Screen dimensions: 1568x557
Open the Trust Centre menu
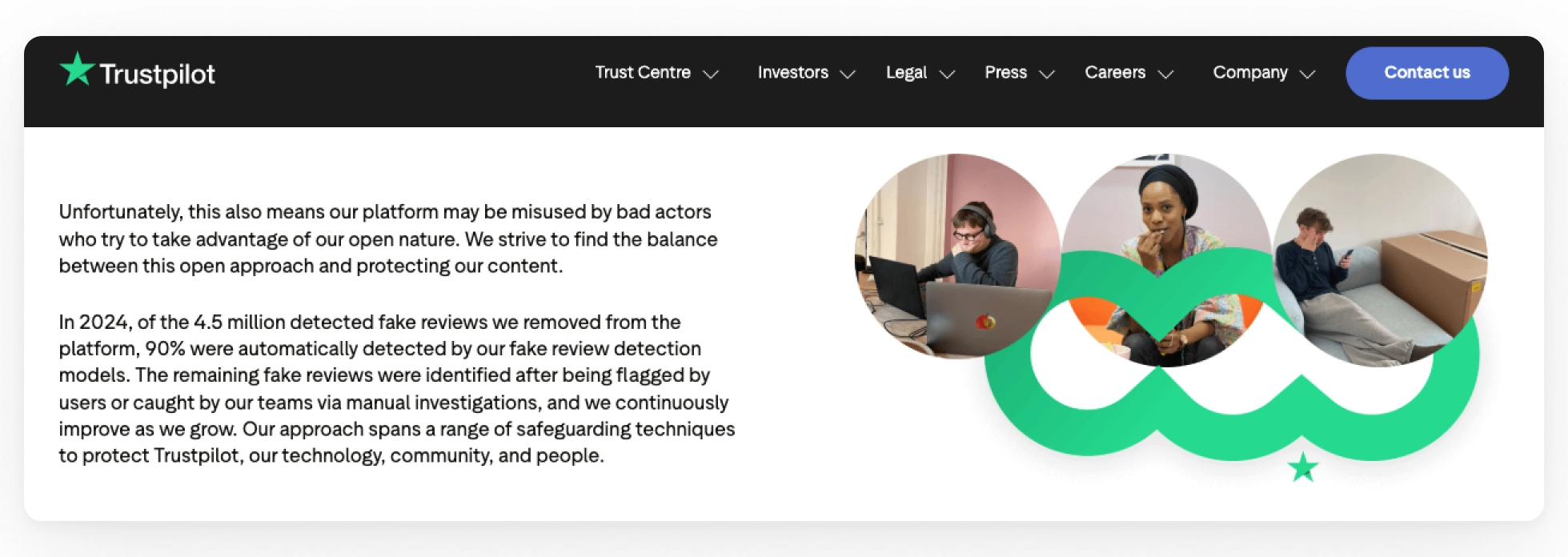tap(643, 73)
